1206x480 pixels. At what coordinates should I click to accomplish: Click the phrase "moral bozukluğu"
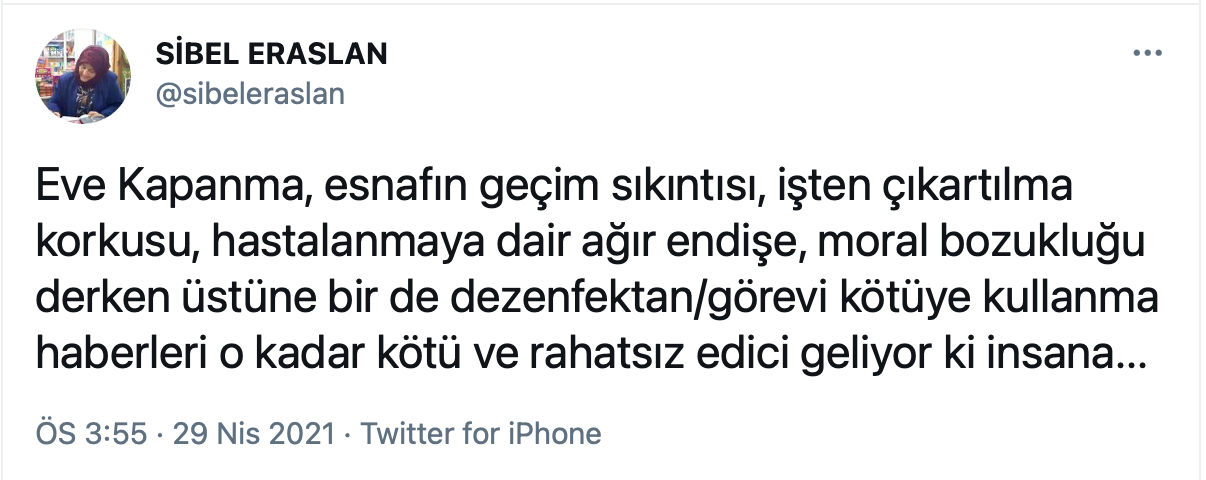pos(969,245)
